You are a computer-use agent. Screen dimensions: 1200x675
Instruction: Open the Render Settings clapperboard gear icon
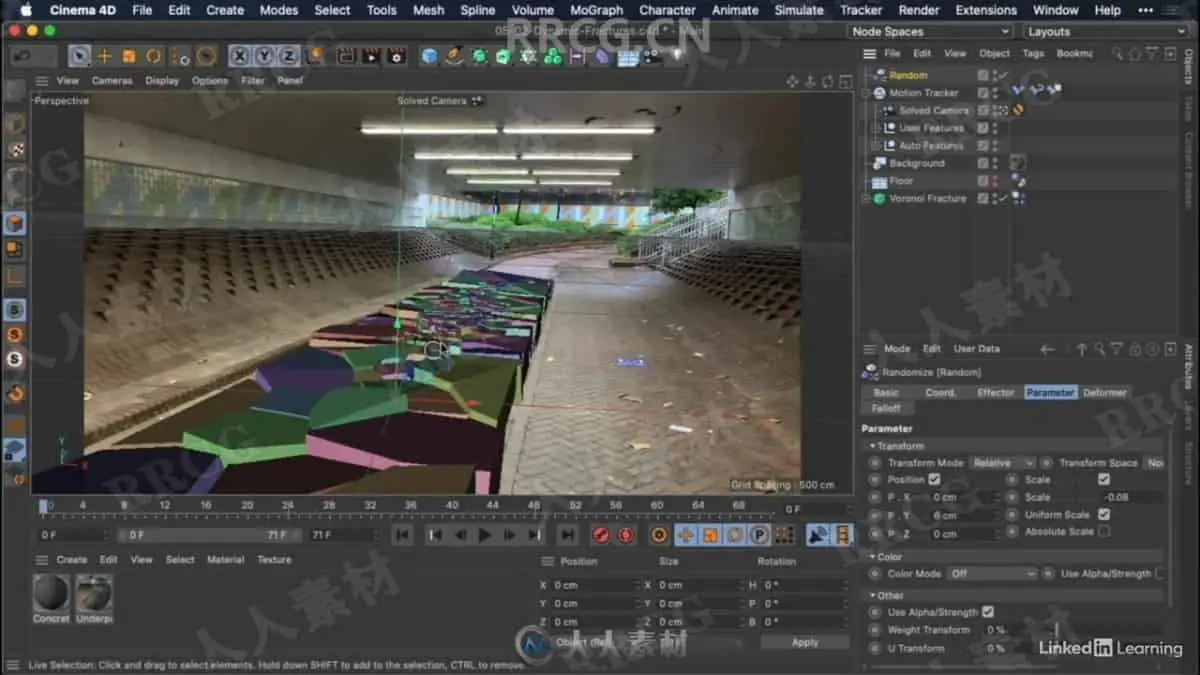pyautogui.click(x=396, y=56)
